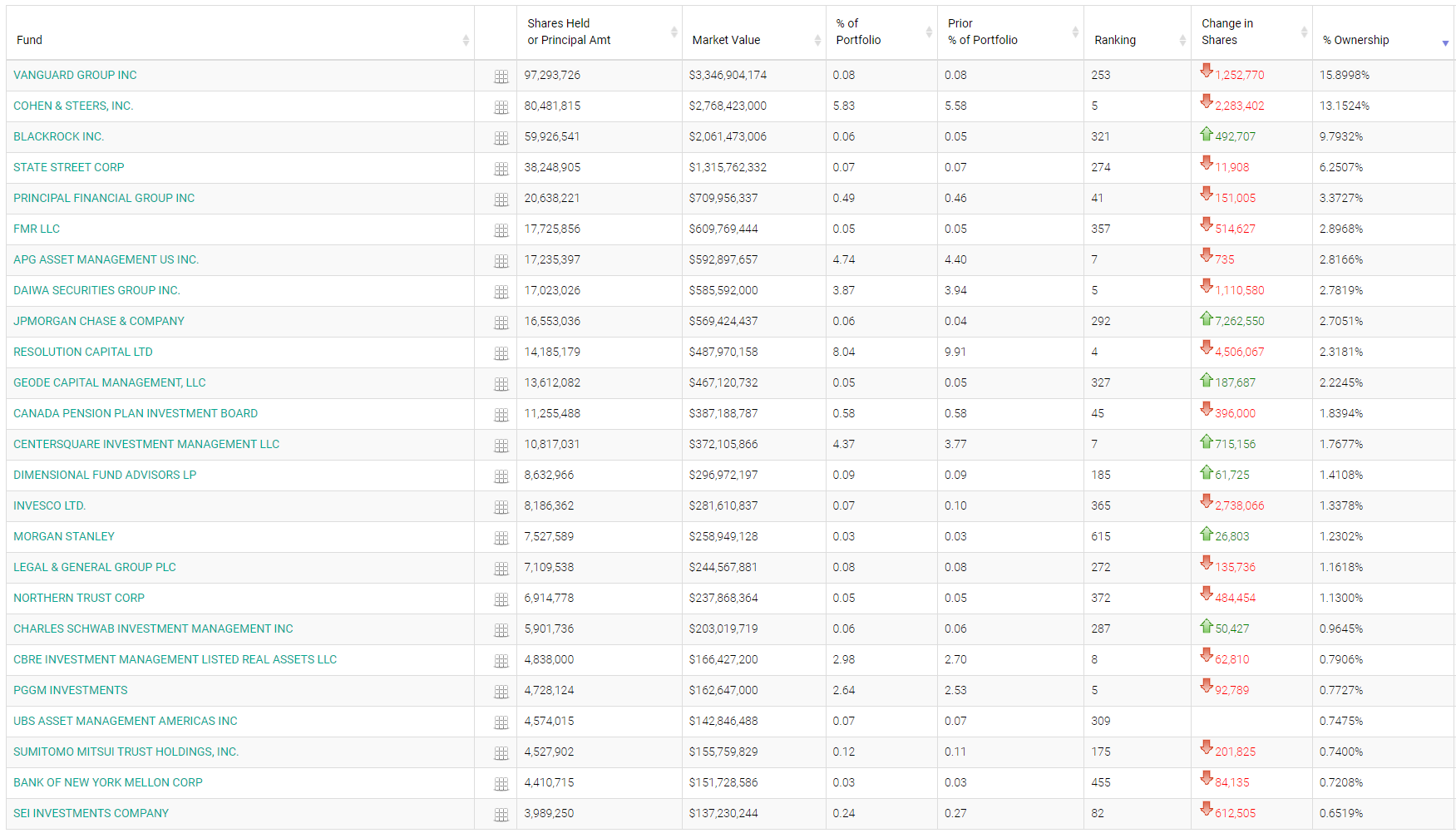The width and height of the screenshot is (1456, 833).
Task: Open grid icon for Charles Schwab Investment row
Action: coord(501,630)
